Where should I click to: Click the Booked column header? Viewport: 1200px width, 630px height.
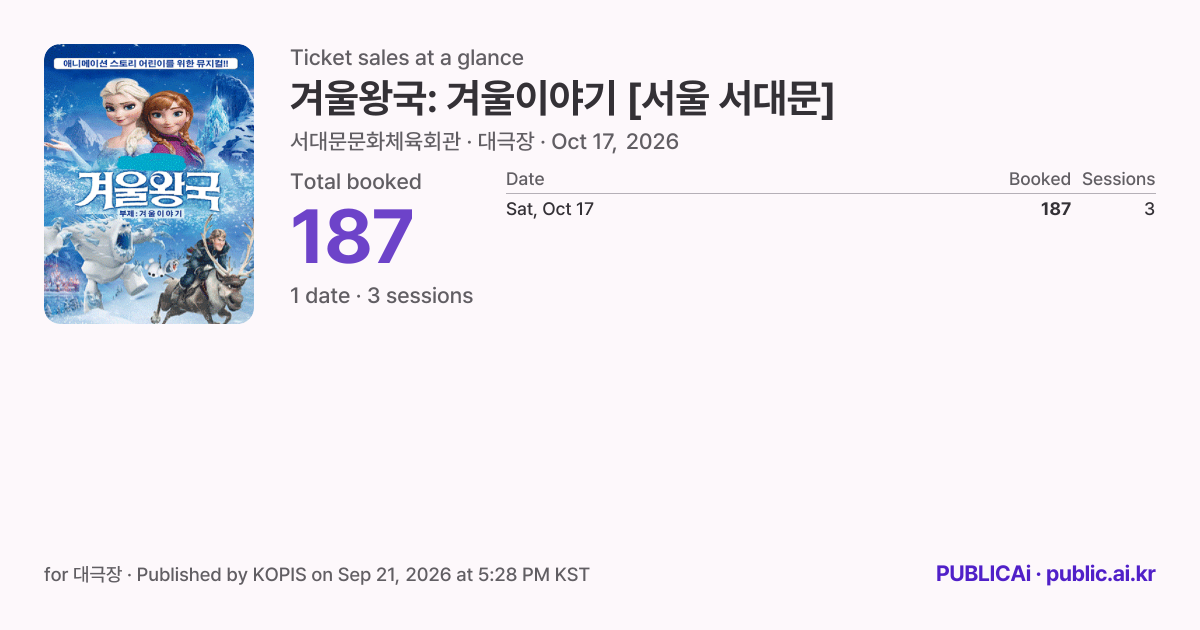tap(1039, 179)
